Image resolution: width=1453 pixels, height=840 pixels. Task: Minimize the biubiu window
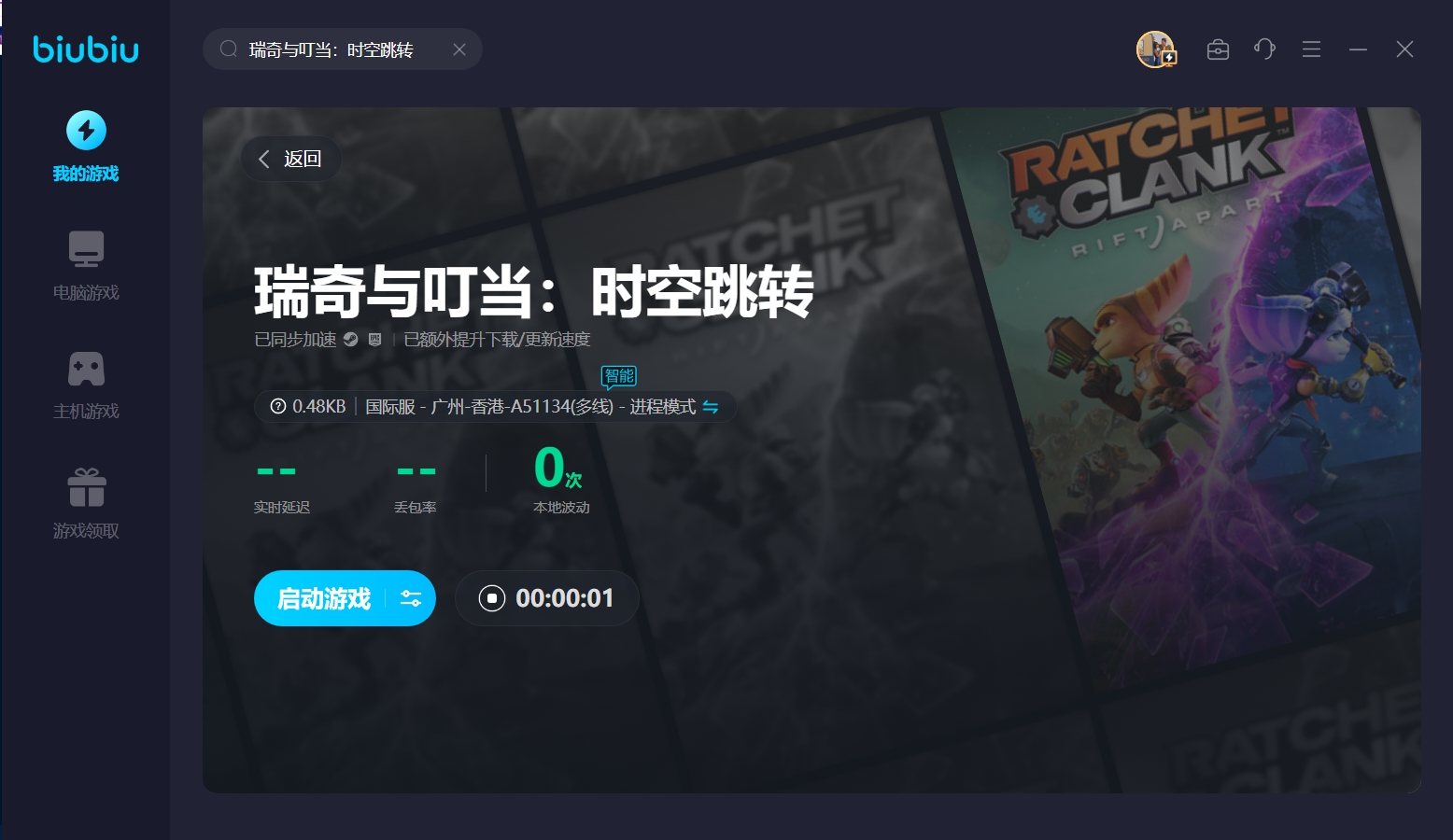pos(1358,49)
